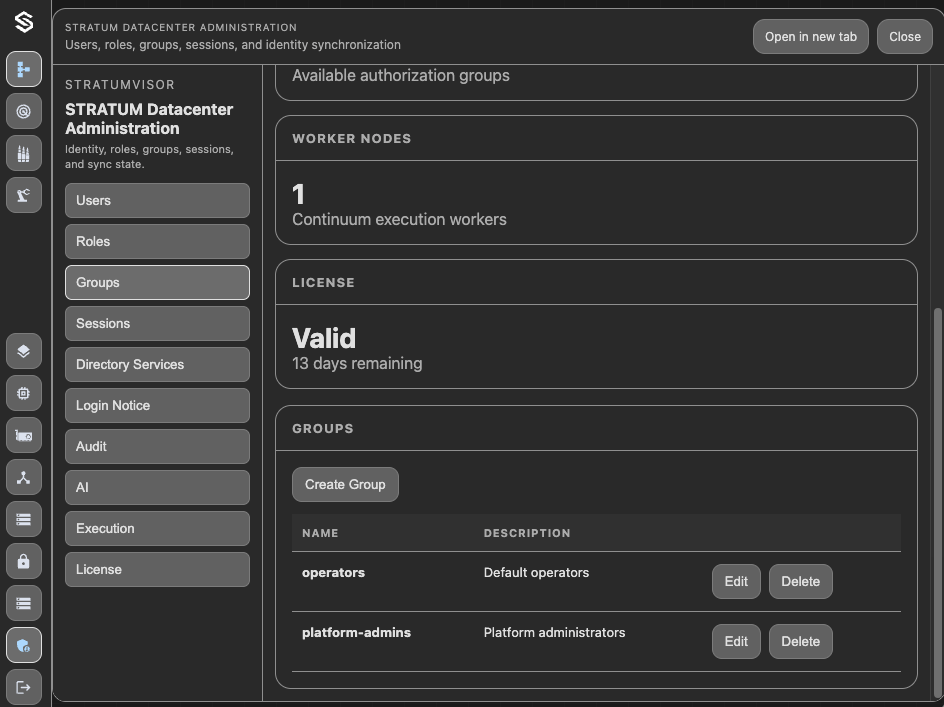The width and height of the screenshot is (944, 707).
Task: Open the shield administration icon
Action: (24, 646)
